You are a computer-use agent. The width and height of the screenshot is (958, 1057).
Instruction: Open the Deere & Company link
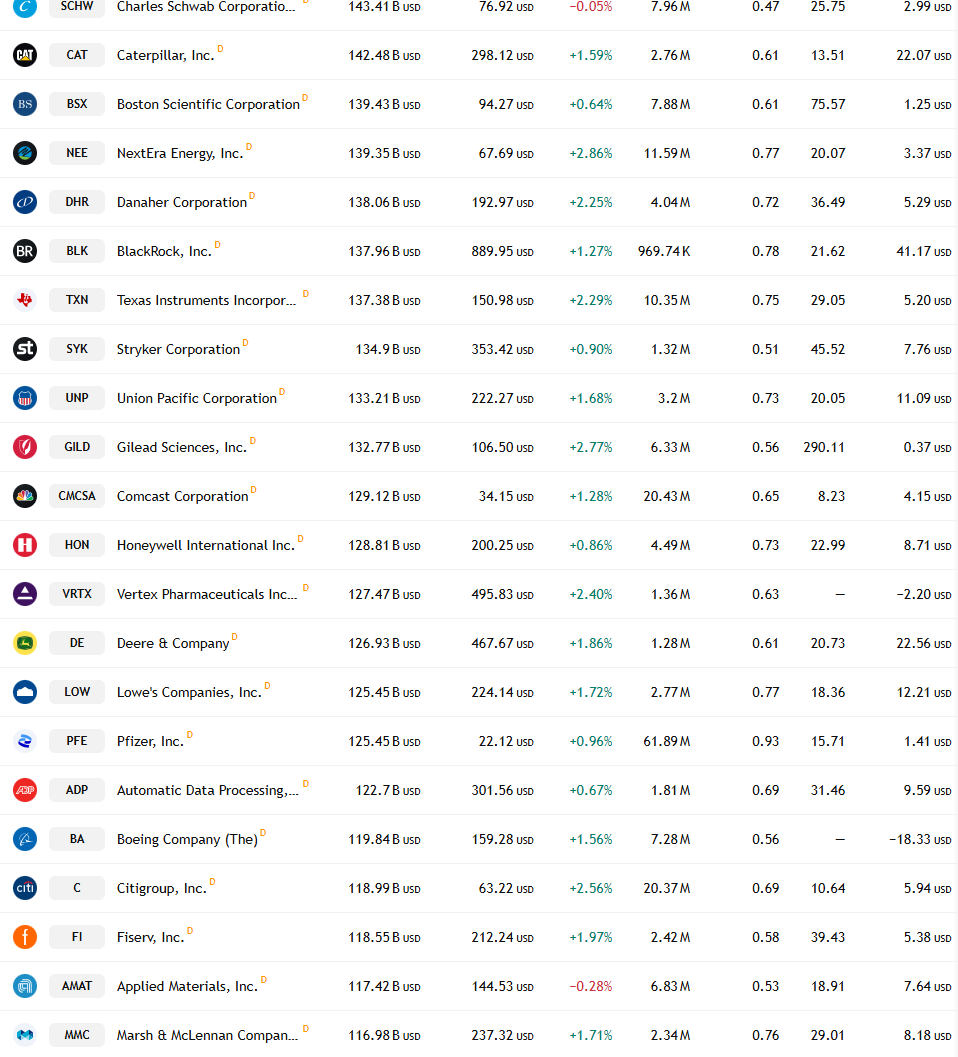pos(173,643)
